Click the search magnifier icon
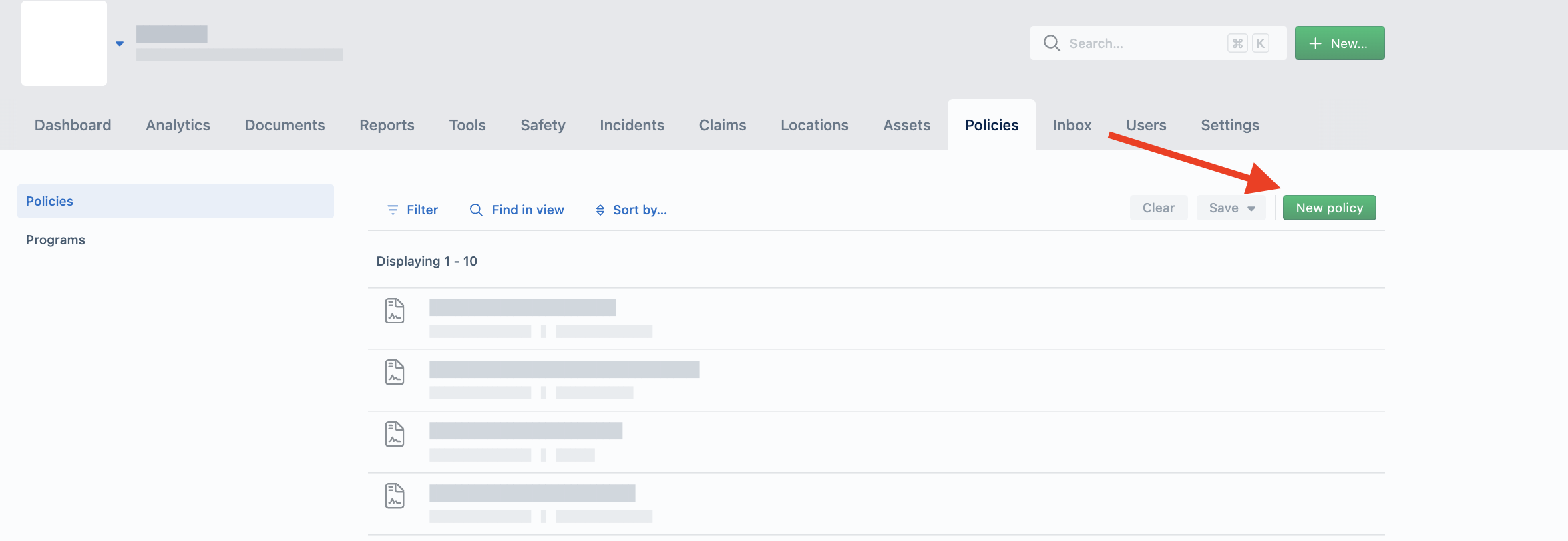 (1052, 43)
